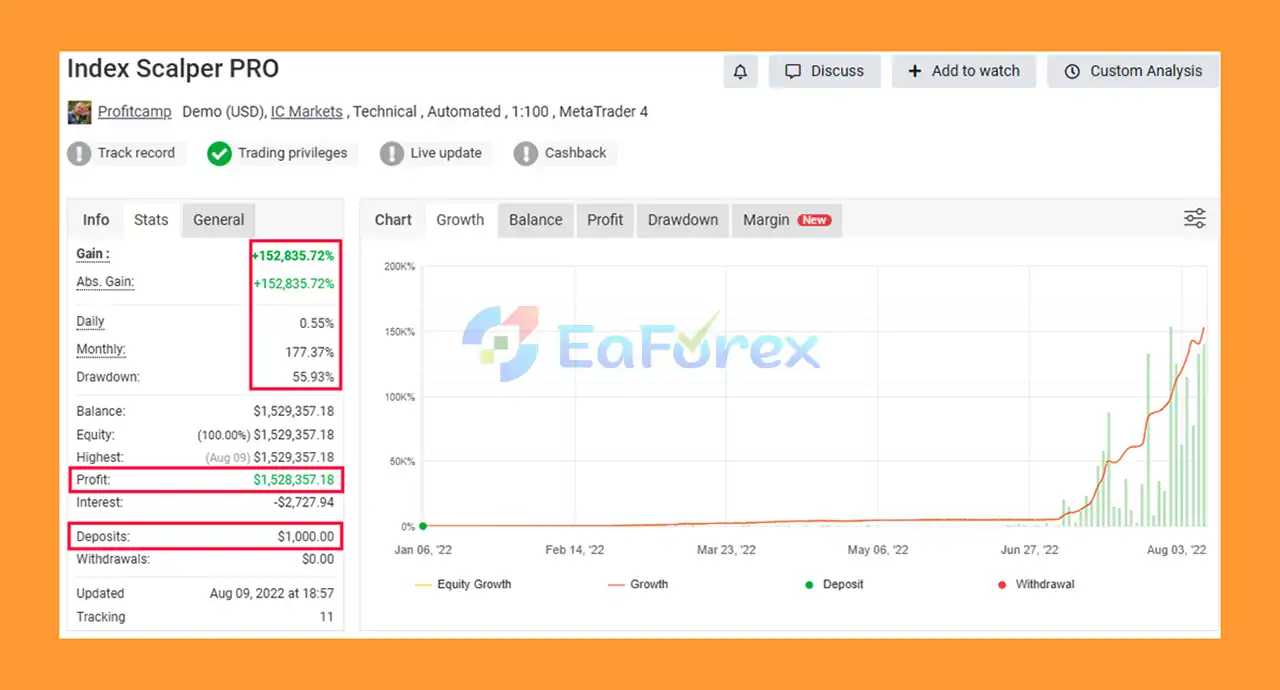Select the Growth chart tab
The height and width of the screenshot is (690, 1280).
460,220
